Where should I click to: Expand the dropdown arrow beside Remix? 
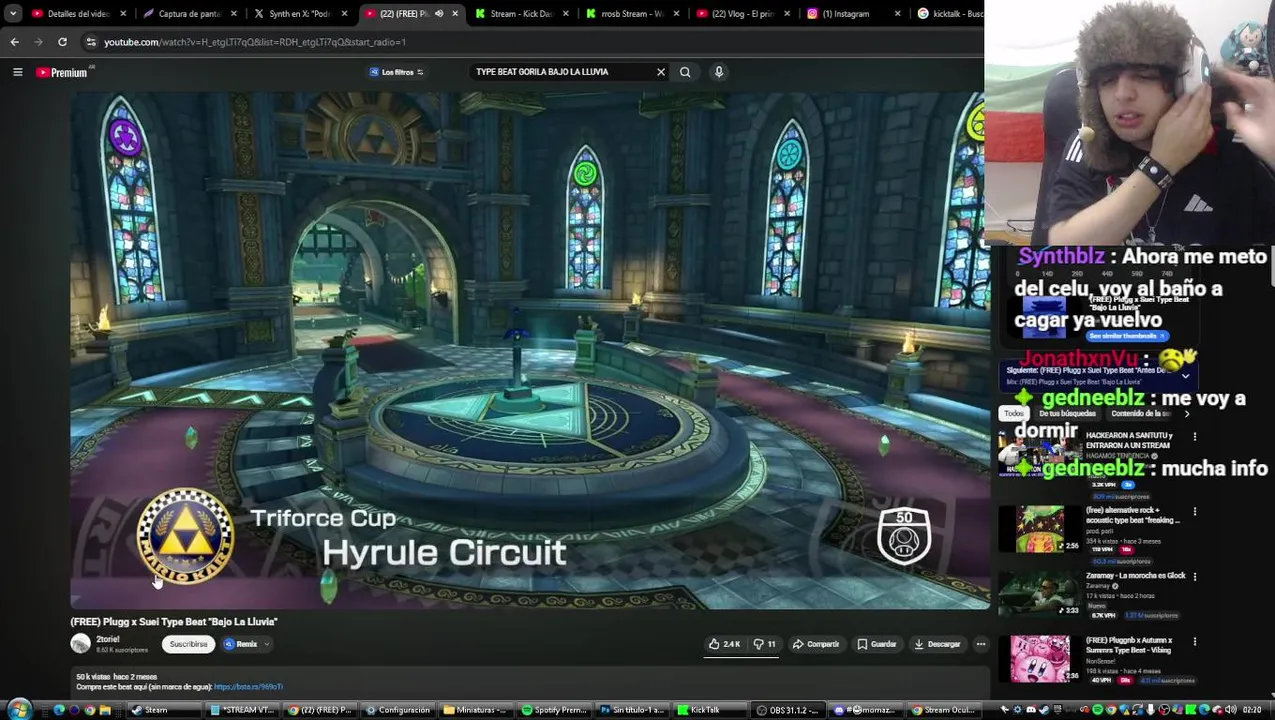click(267, 644)
